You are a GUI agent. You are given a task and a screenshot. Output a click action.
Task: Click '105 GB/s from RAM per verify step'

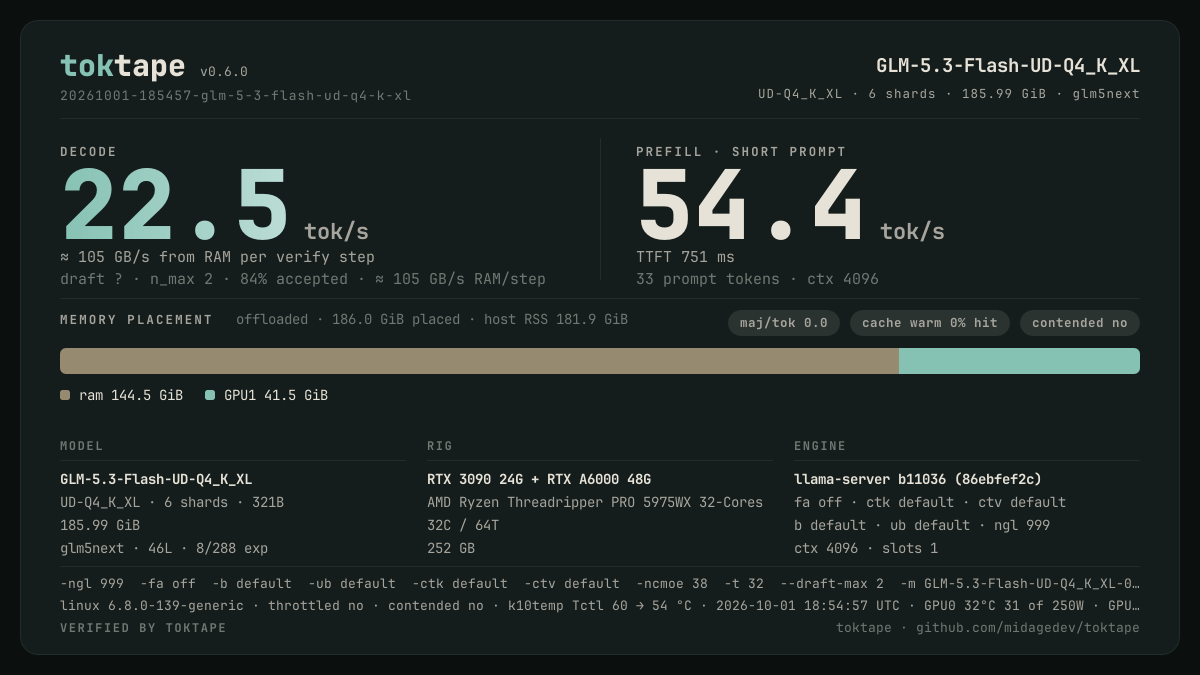[x=217, y=257]
